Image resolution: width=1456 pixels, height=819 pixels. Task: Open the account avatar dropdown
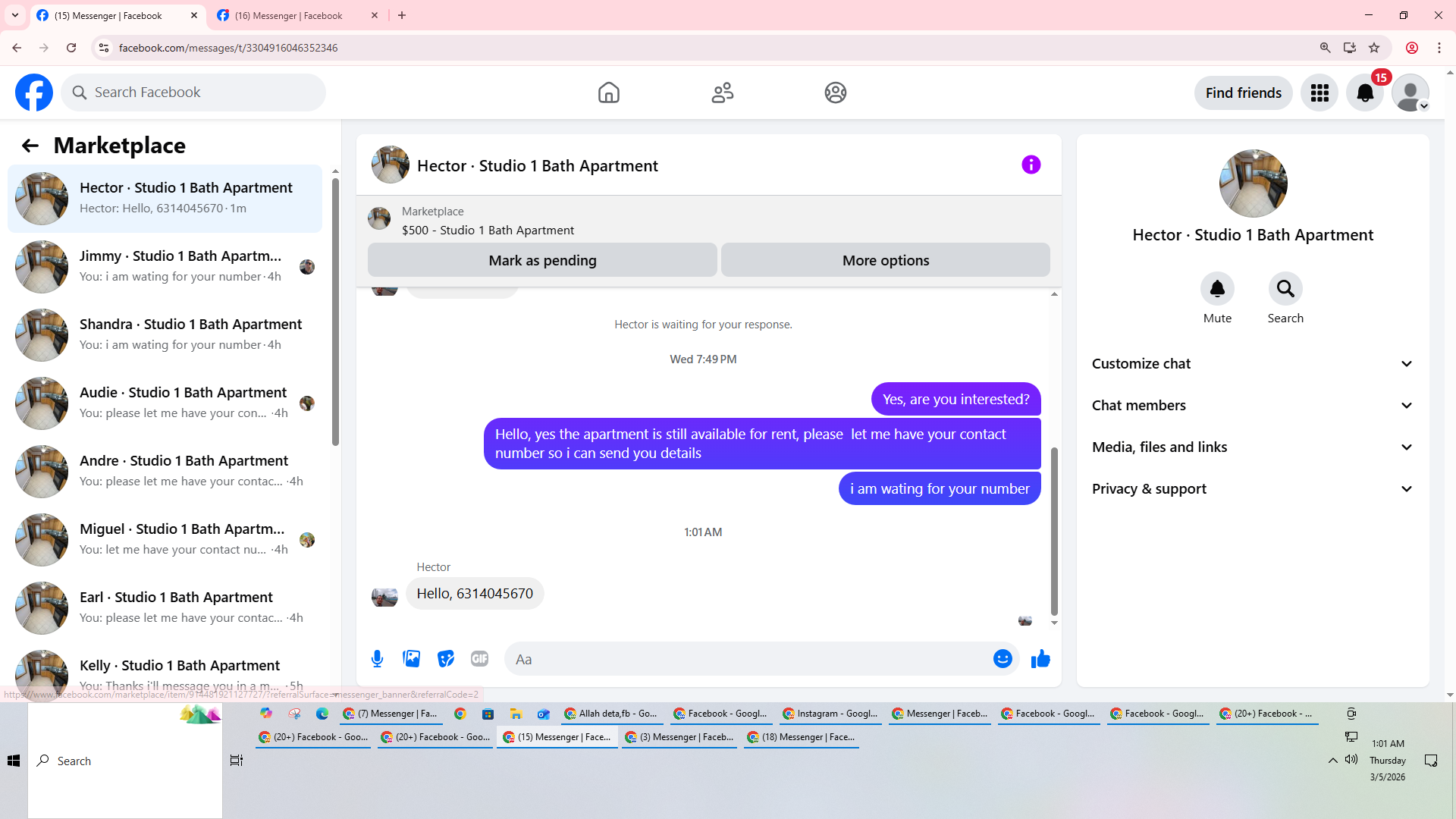pyautogui.click(x=1410, y=93)
